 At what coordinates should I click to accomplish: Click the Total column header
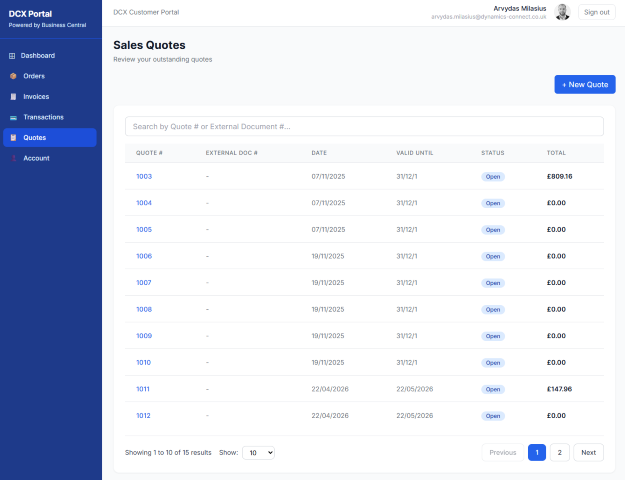[556, 153]
